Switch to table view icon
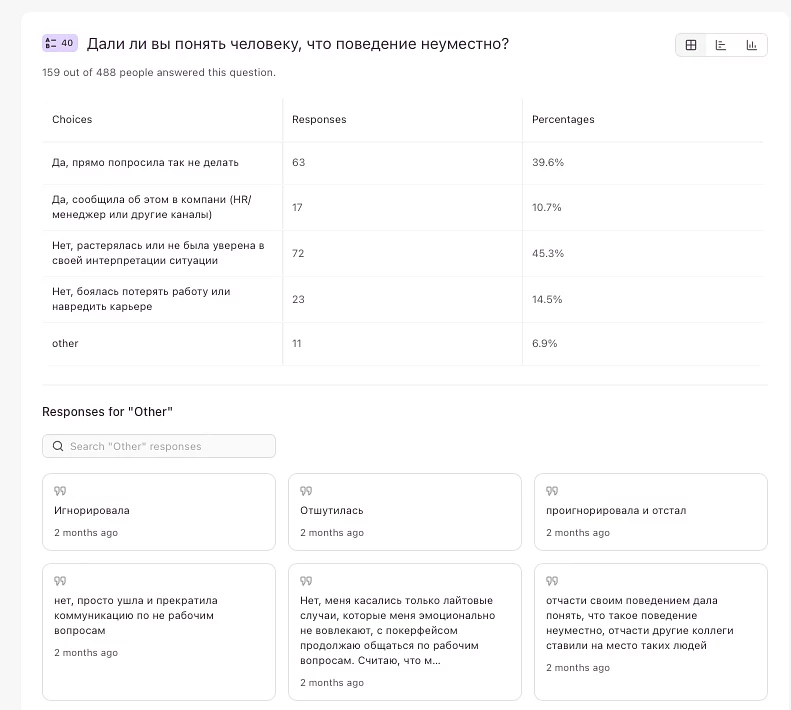 coord(691,45)
